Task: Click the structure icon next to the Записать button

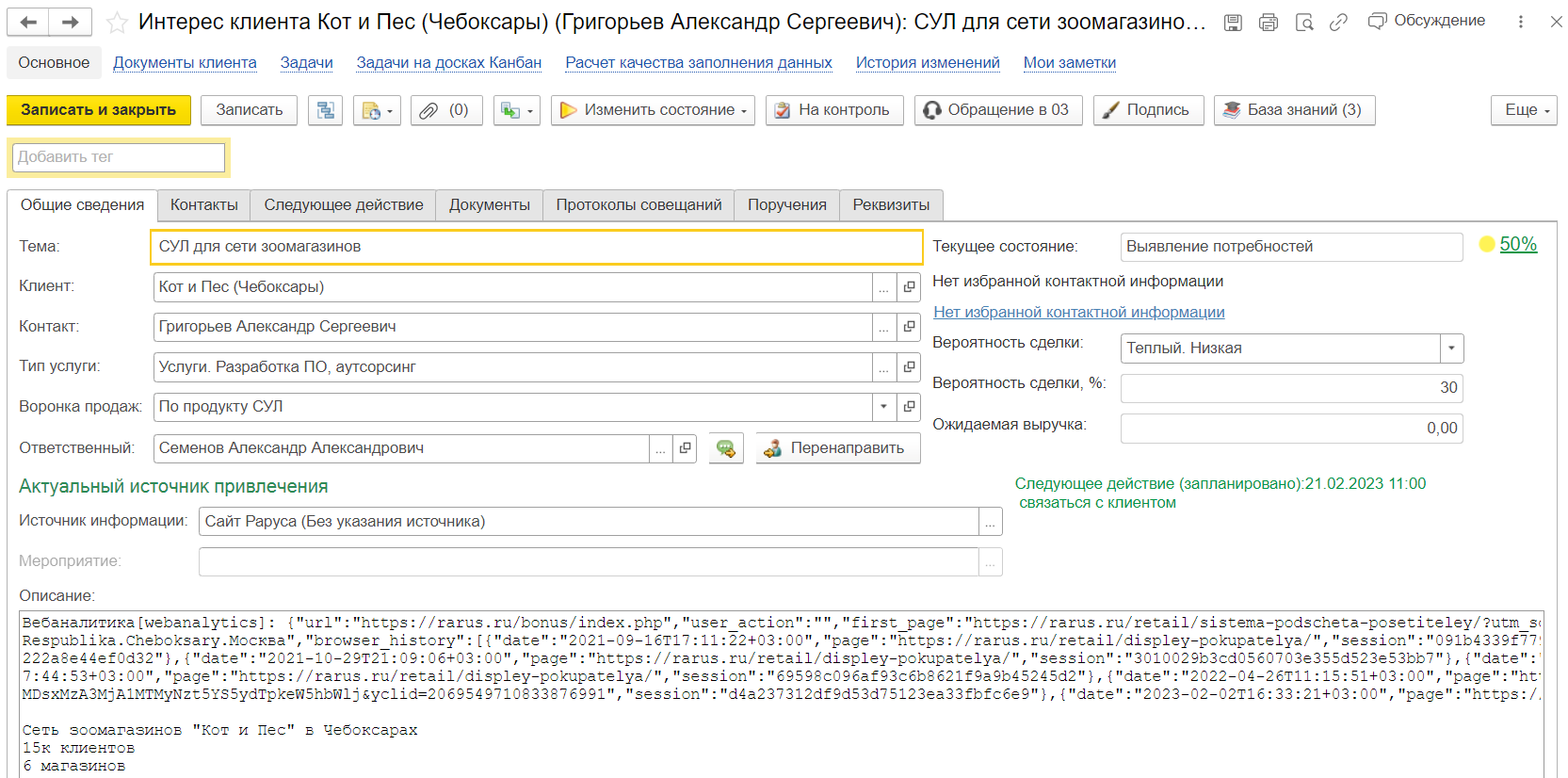Action: pos(326,110)
